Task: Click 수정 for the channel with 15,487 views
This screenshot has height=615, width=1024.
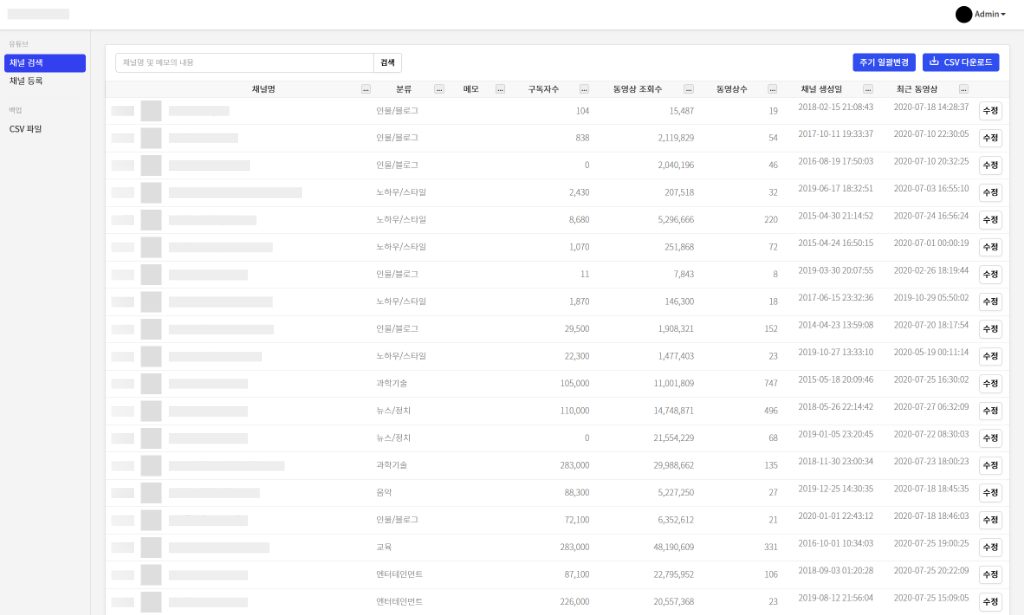Action: point(989,111)
